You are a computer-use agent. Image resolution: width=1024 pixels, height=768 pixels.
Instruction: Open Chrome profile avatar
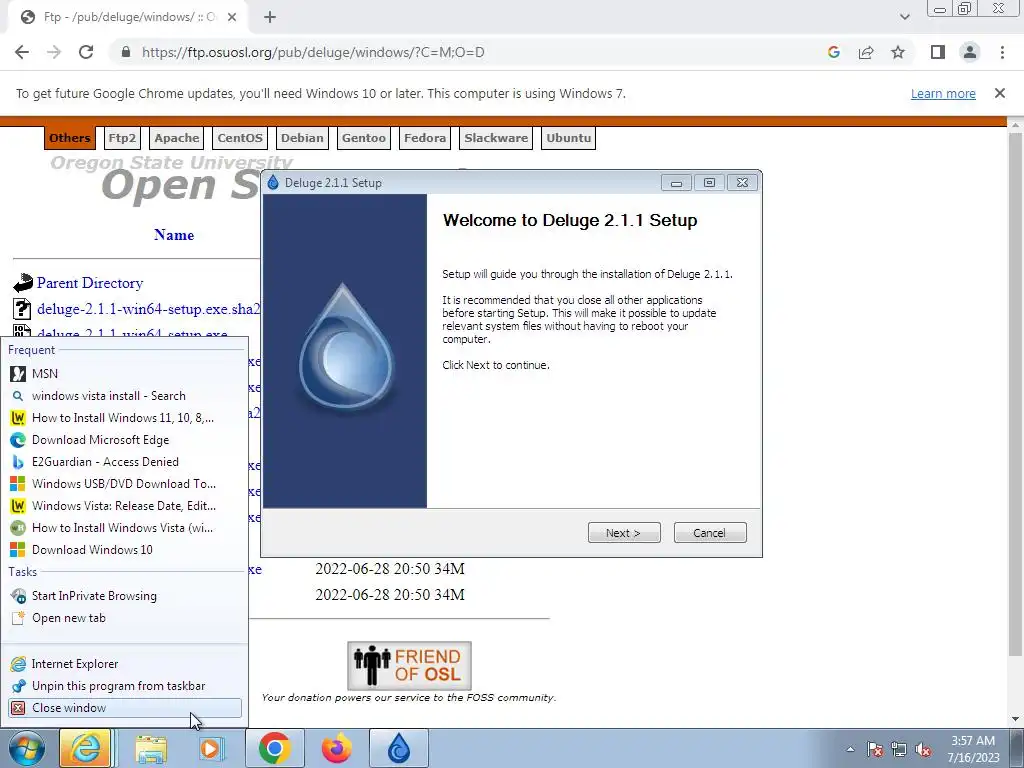(970, 52)
